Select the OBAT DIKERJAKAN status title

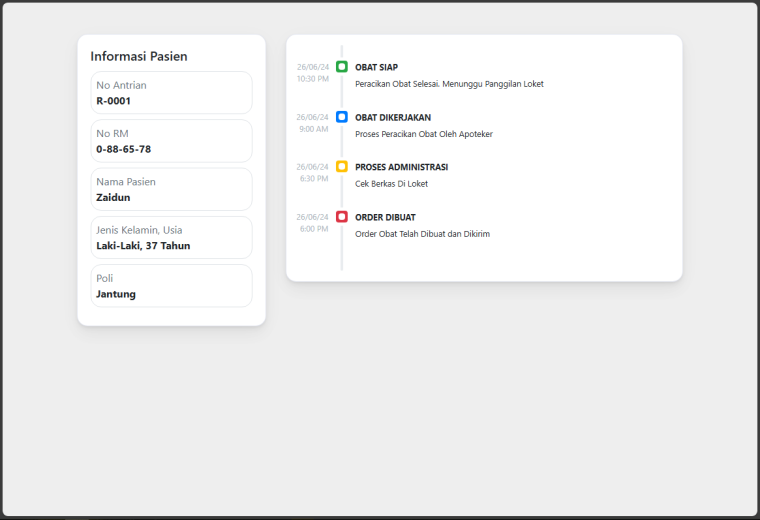pos(393,118)
